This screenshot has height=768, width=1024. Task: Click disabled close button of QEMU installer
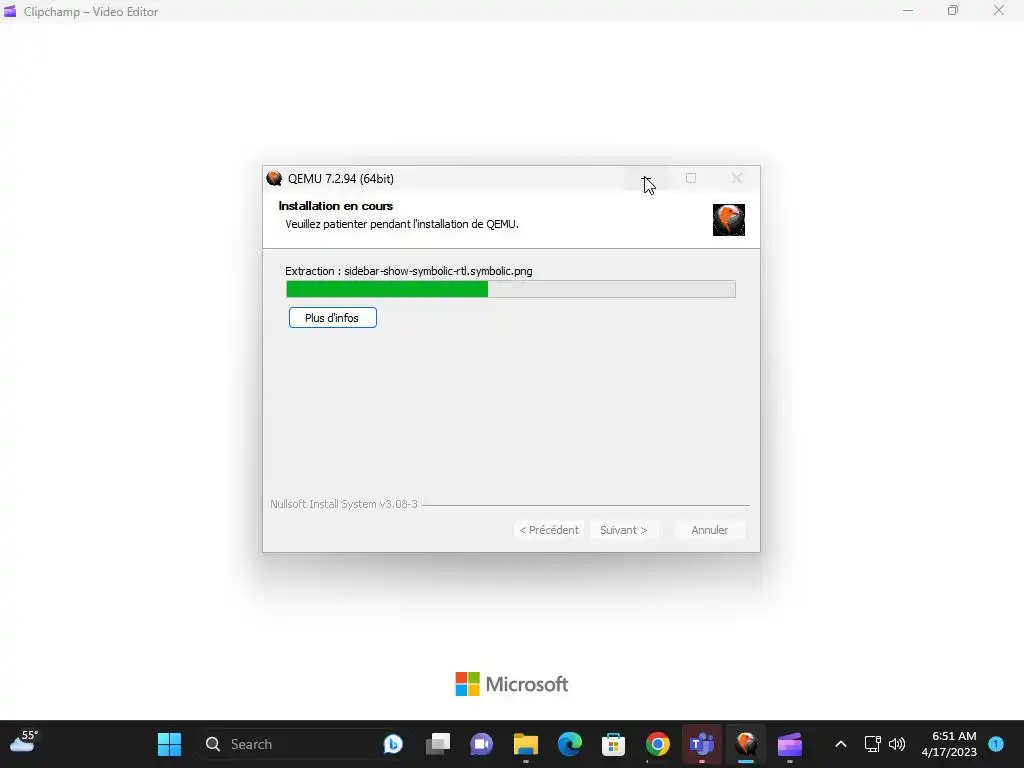click(737, 178)
